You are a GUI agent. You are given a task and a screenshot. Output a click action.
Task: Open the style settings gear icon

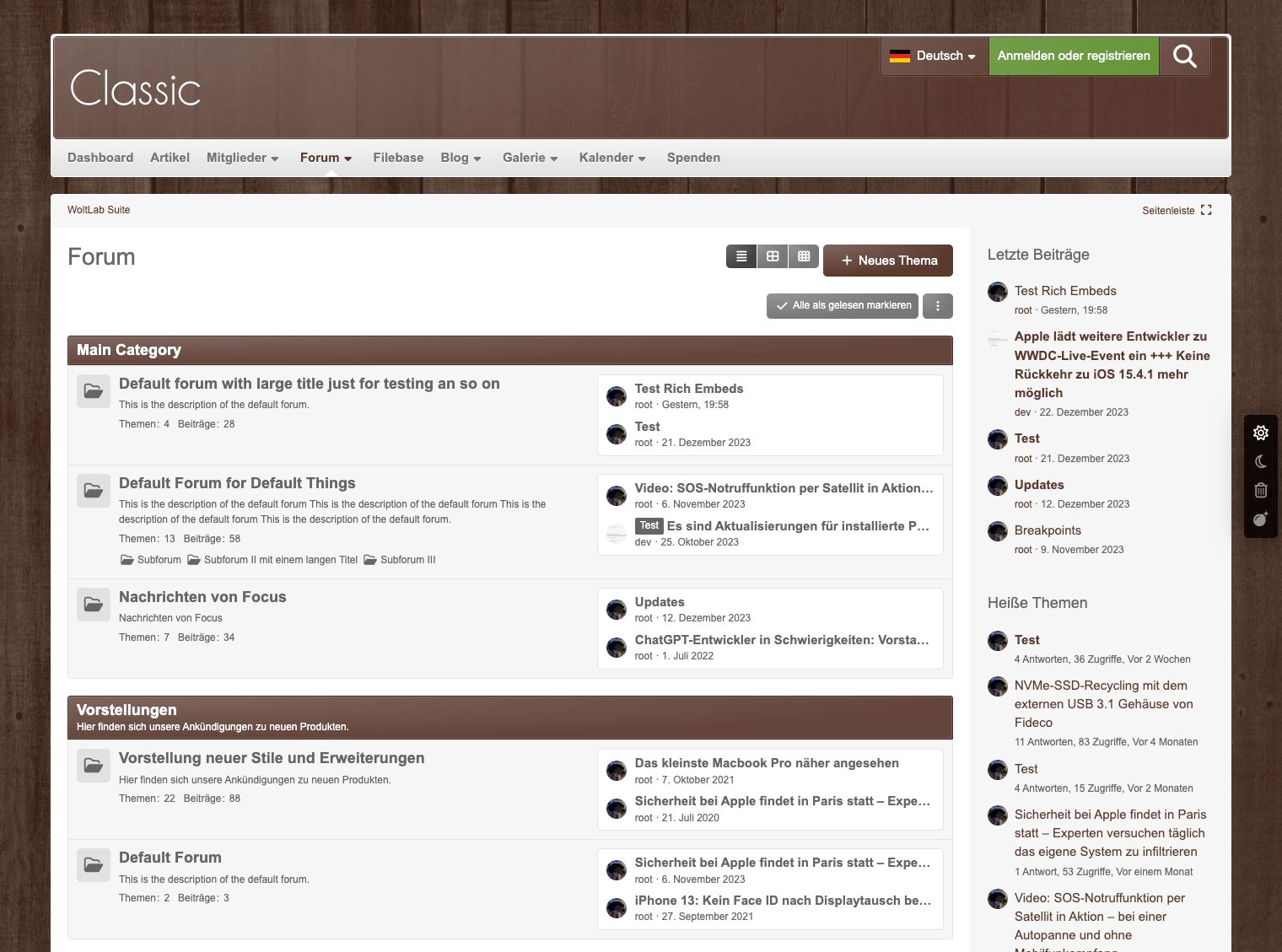1261,433
